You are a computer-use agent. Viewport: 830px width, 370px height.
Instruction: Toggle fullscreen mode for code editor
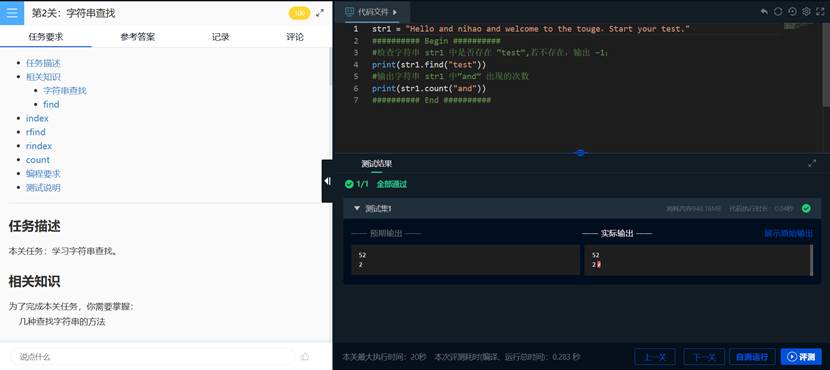coord(820,12)
